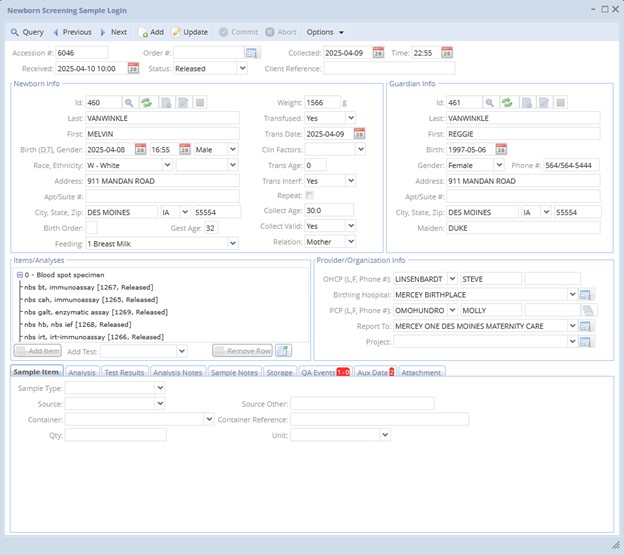The height and width of the screenshot is (555, 624).
Task: Click the Add Item button
Action: [38, 351]
